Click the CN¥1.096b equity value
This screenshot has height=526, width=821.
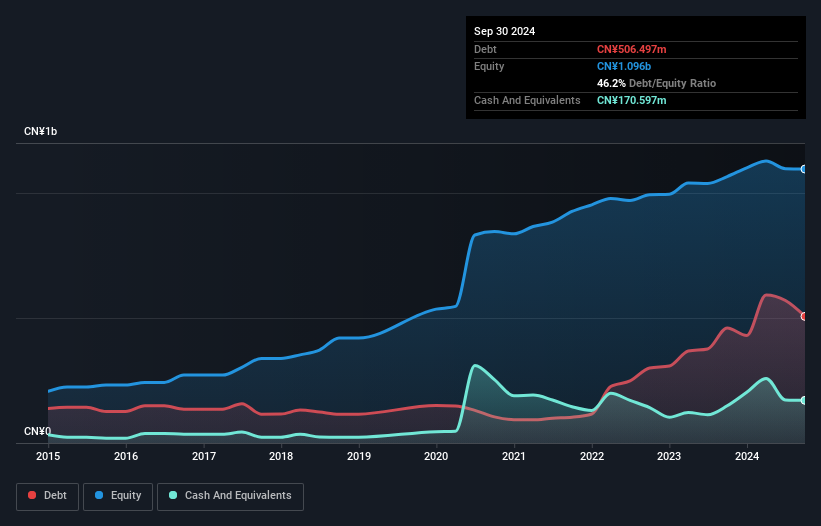coord(624,66)
